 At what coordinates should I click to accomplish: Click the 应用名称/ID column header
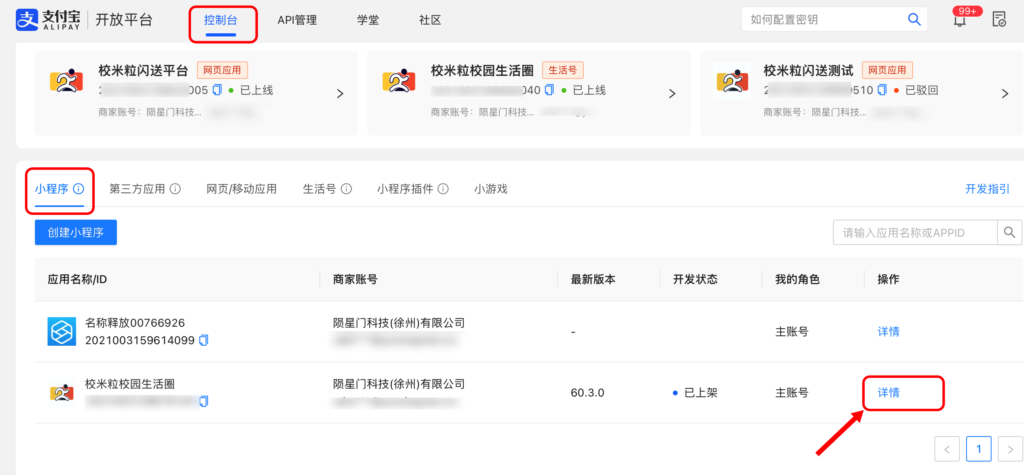77,280
